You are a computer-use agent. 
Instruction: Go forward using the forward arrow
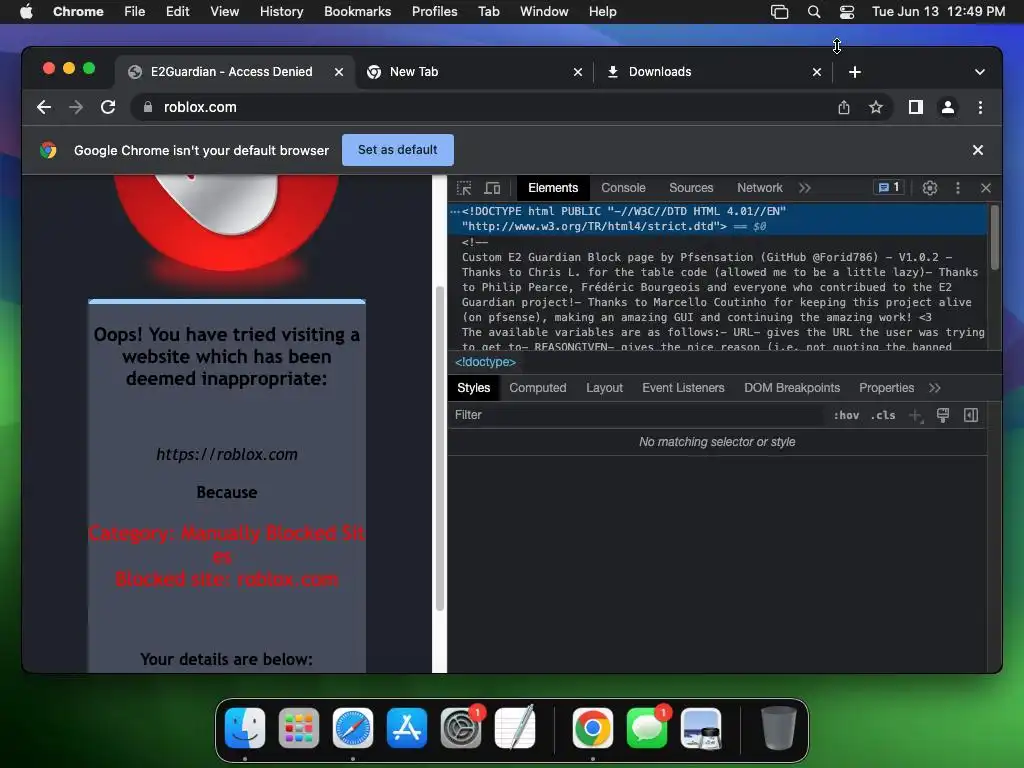pyautogui.click(x=76, y=107)
